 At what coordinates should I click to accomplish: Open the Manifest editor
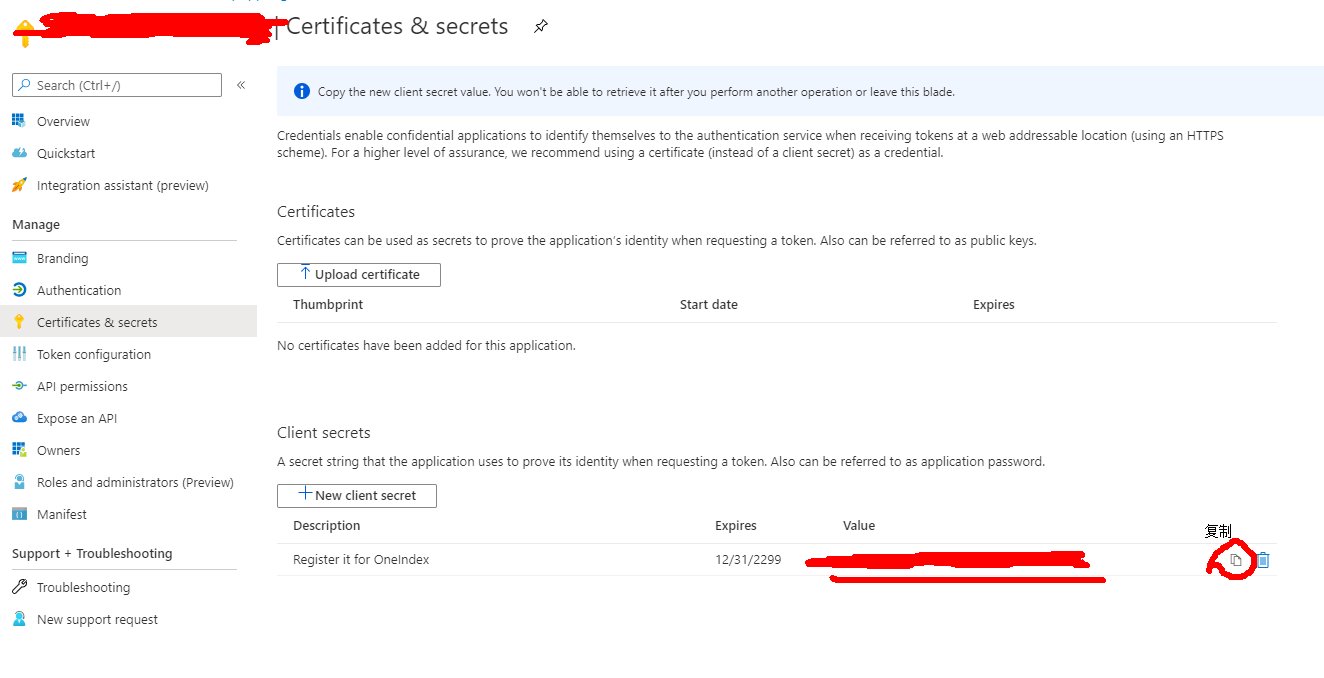click(x=62, y=514)
